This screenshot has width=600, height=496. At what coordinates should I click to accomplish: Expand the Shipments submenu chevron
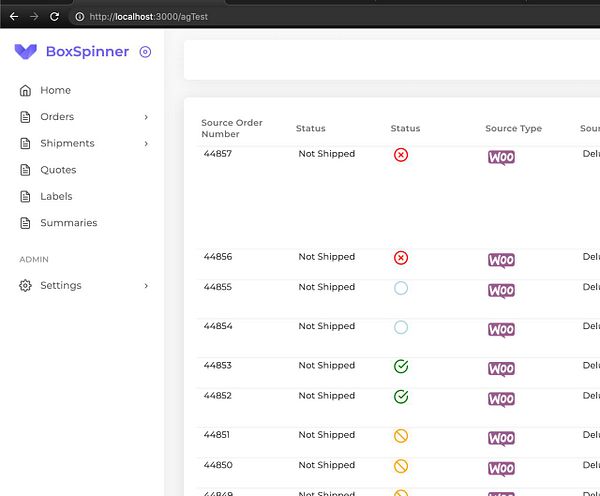(x=146, y=144)
